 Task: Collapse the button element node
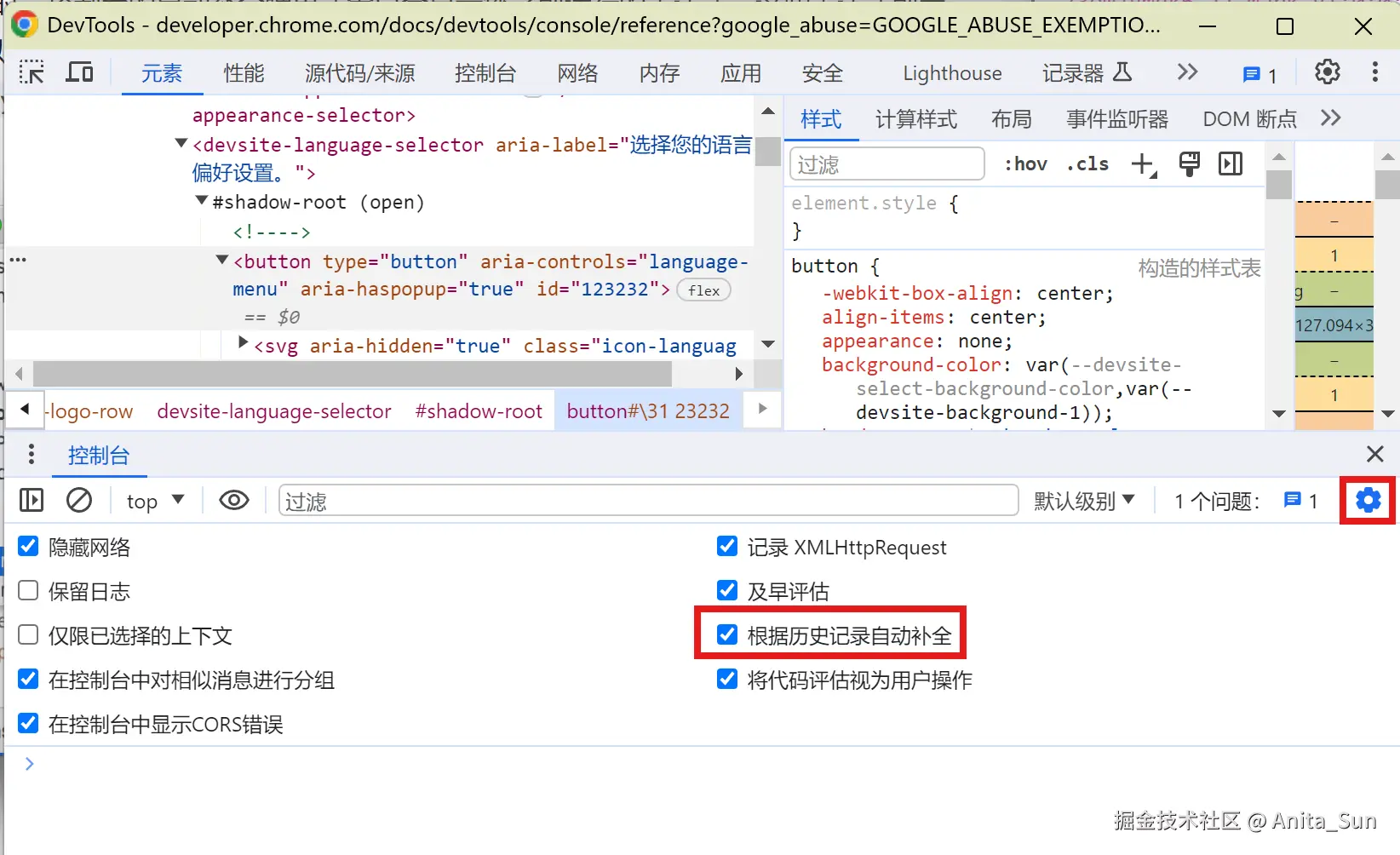click(x=221, y=260)
